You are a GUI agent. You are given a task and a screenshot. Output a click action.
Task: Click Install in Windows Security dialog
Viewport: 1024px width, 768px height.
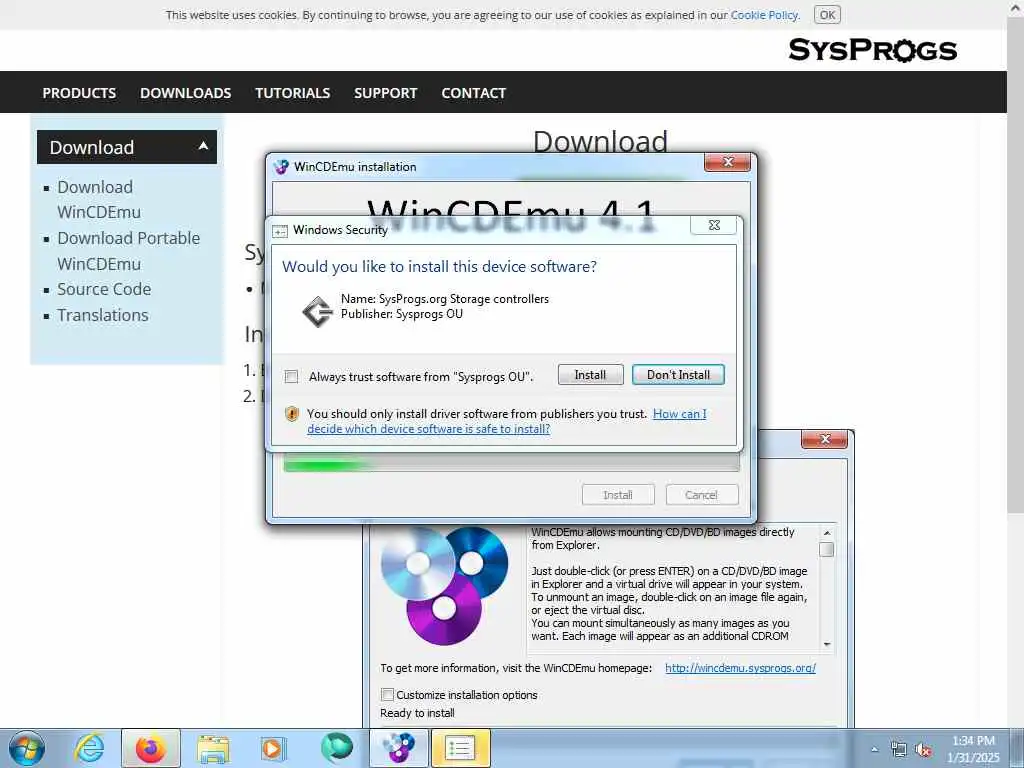(x=590, y=375)
